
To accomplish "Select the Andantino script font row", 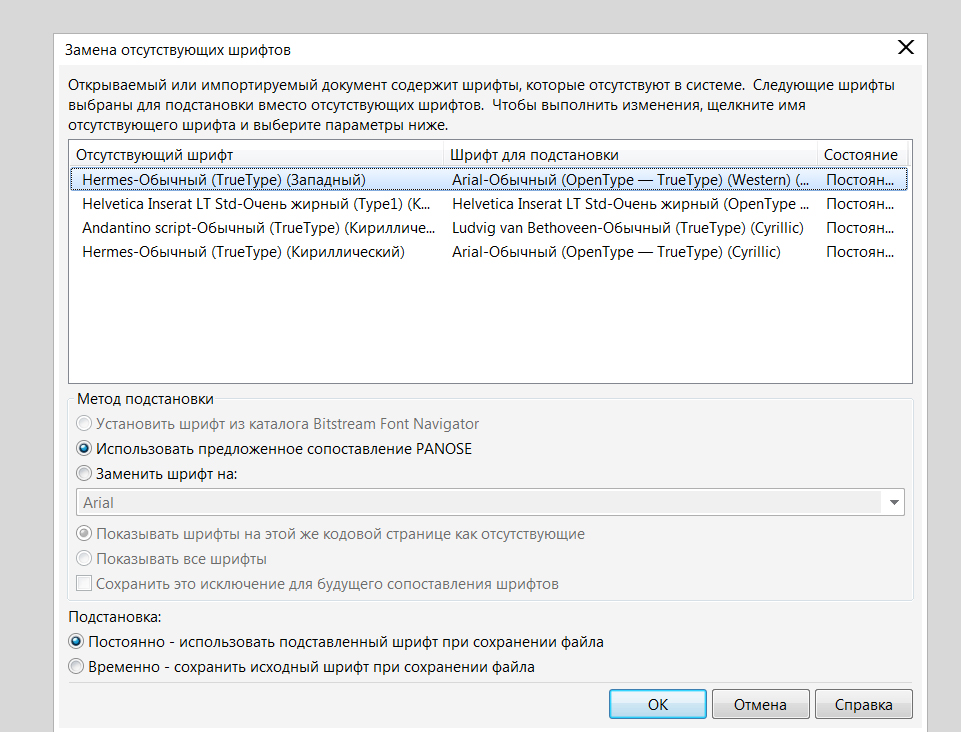I will pos(489,228).
